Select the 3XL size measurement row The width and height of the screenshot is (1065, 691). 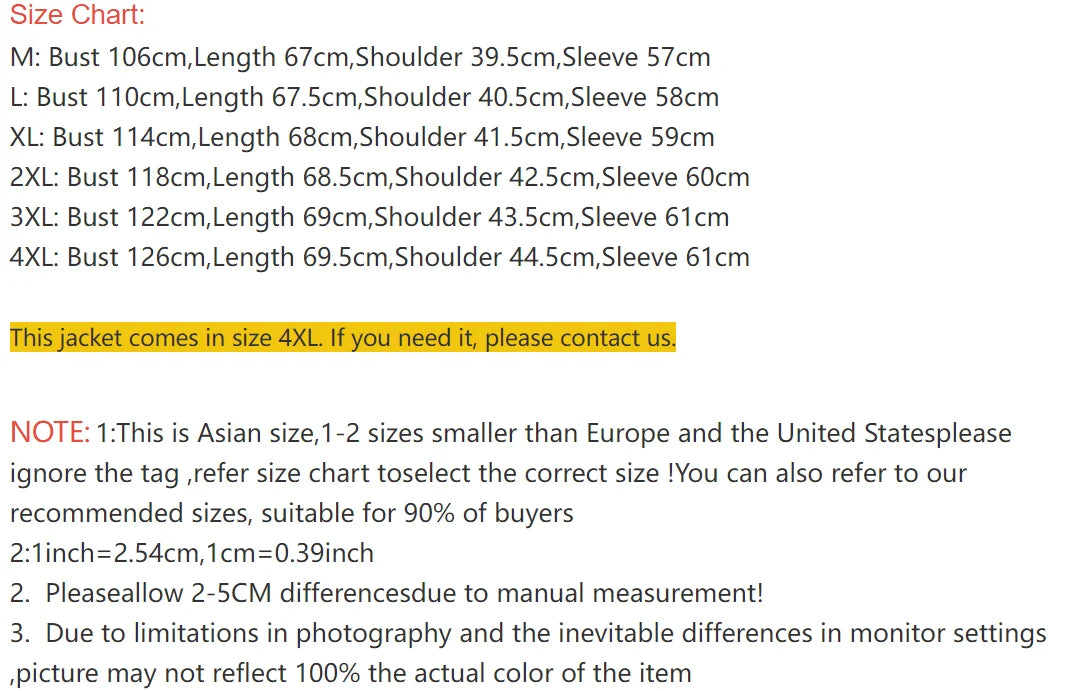coord(369,217)
